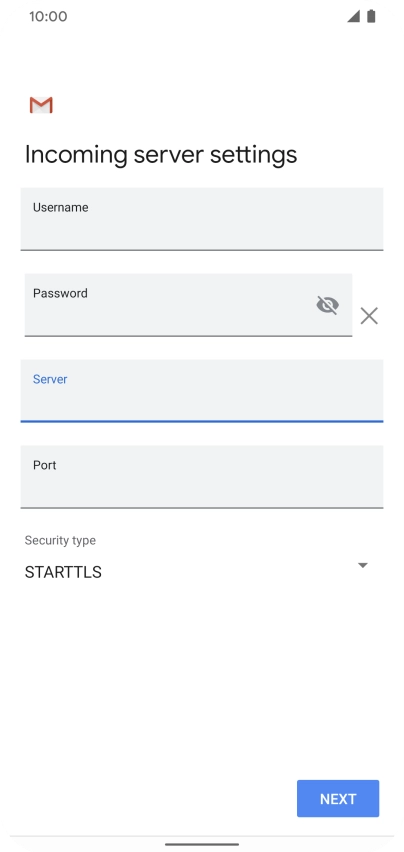
Task: Tap the Gmail envelope logo
Action: click(41, 105)
